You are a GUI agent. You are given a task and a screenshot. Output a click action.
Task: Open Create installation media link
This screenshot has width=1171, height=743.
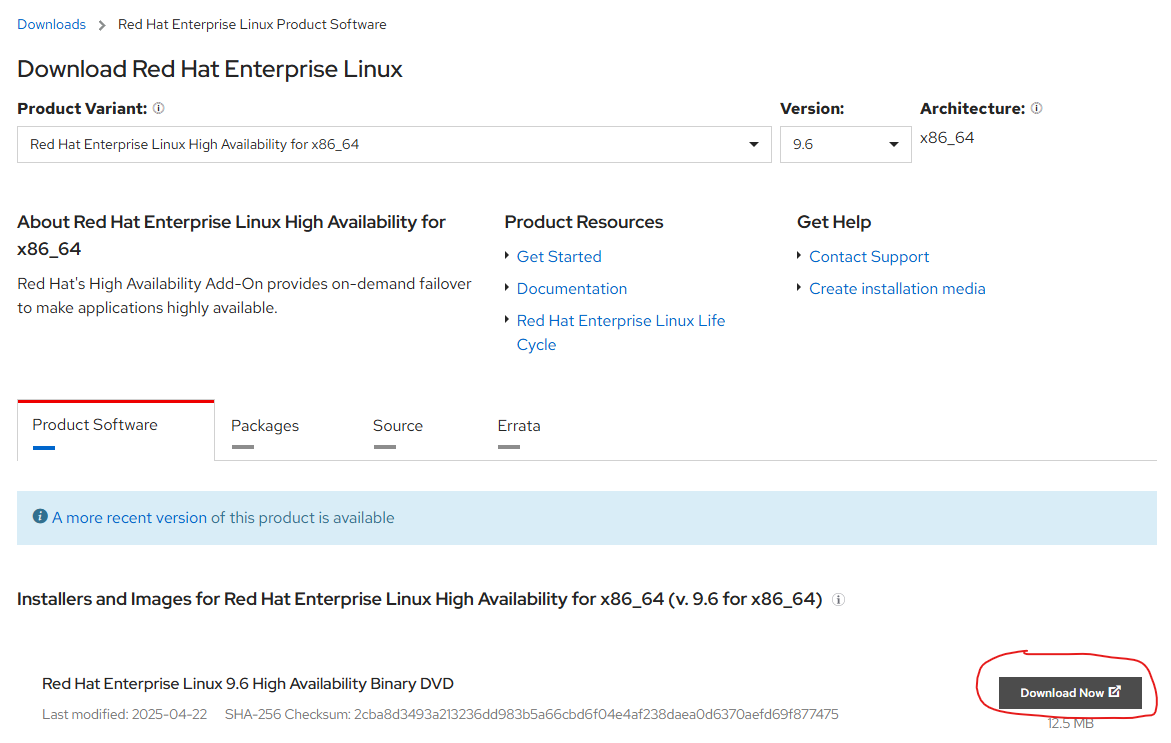point(897,289)
